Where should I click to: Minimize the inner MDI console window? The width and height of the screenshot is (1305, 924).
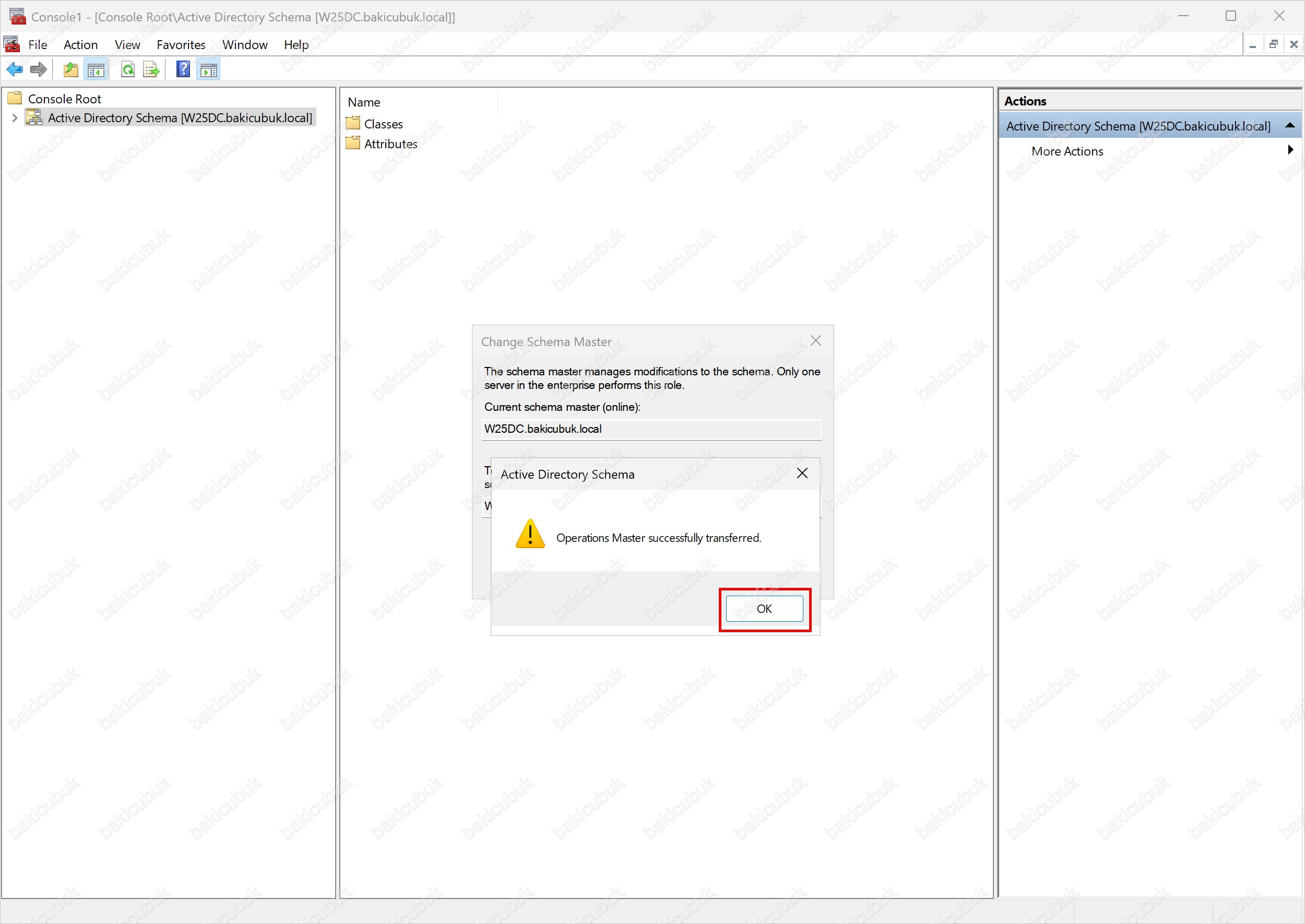tap(1253, 44)
